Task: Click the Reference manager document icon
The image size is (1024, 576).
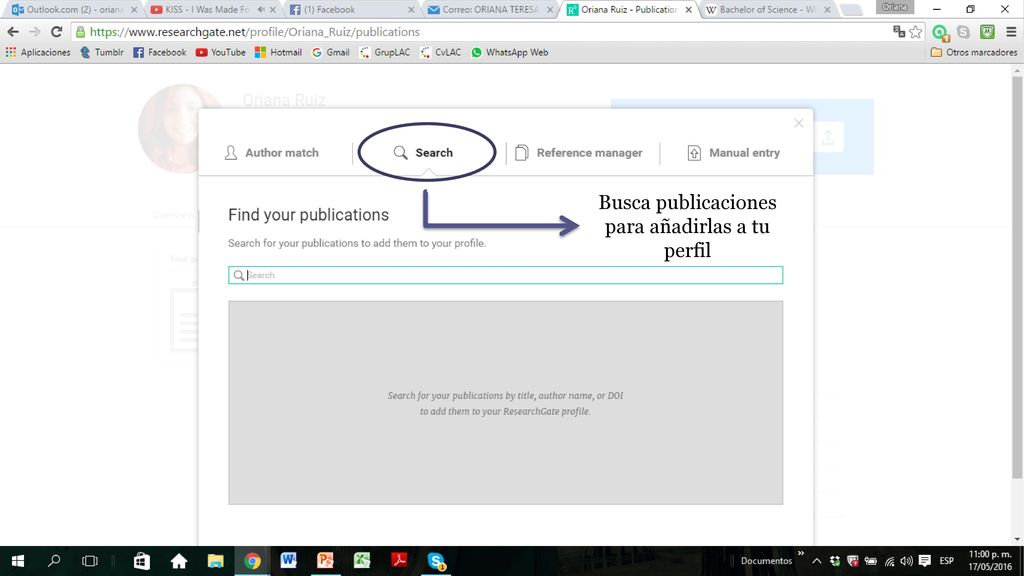Action: 521,153
